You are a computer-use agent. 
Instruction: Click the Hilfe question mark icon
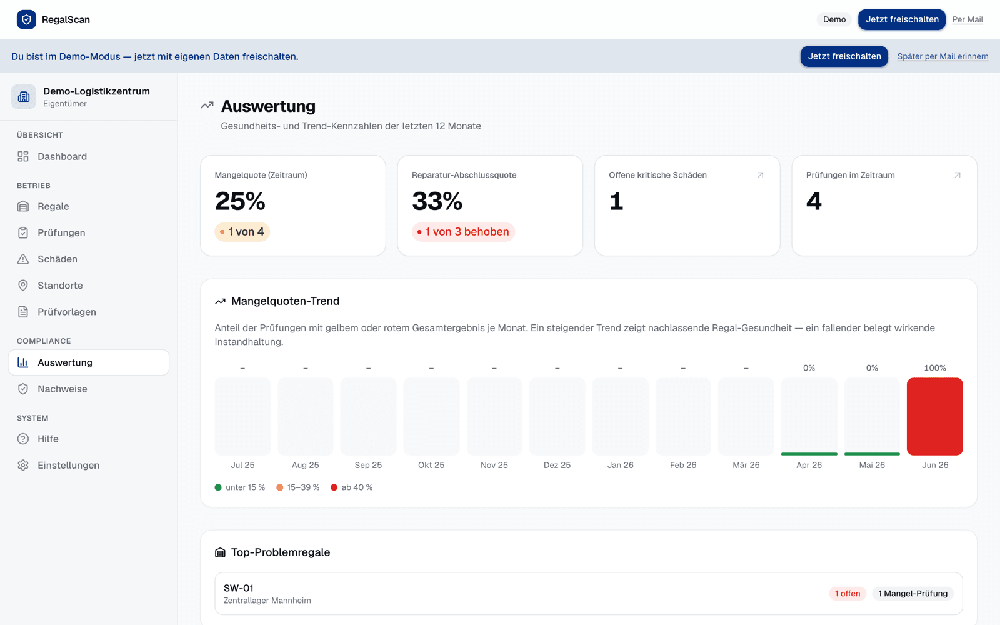click(x=23, y=439)
